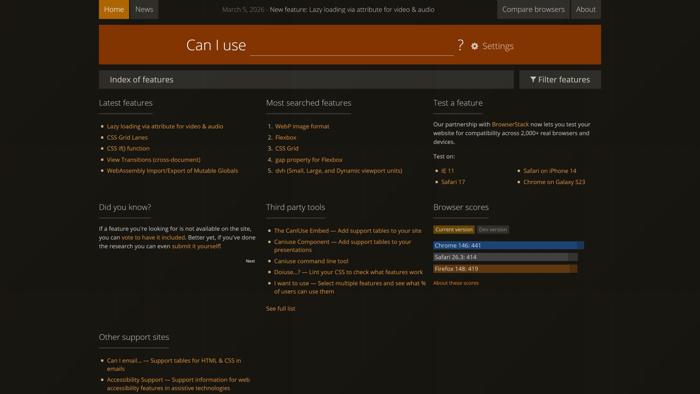The width and height of the screenshot is (700, 394).
Task: Click the Firefox 148 score bar
Action: pyautogui.click(x=505, y=269)
